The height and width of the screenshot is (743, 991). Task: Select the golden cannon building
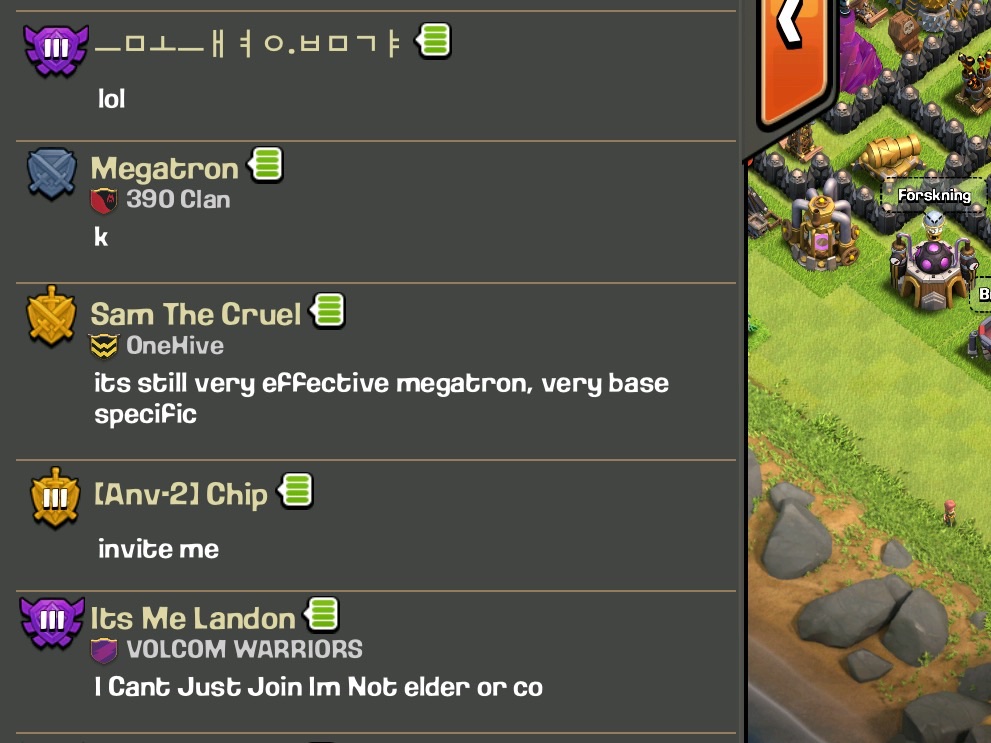point(890,155)
